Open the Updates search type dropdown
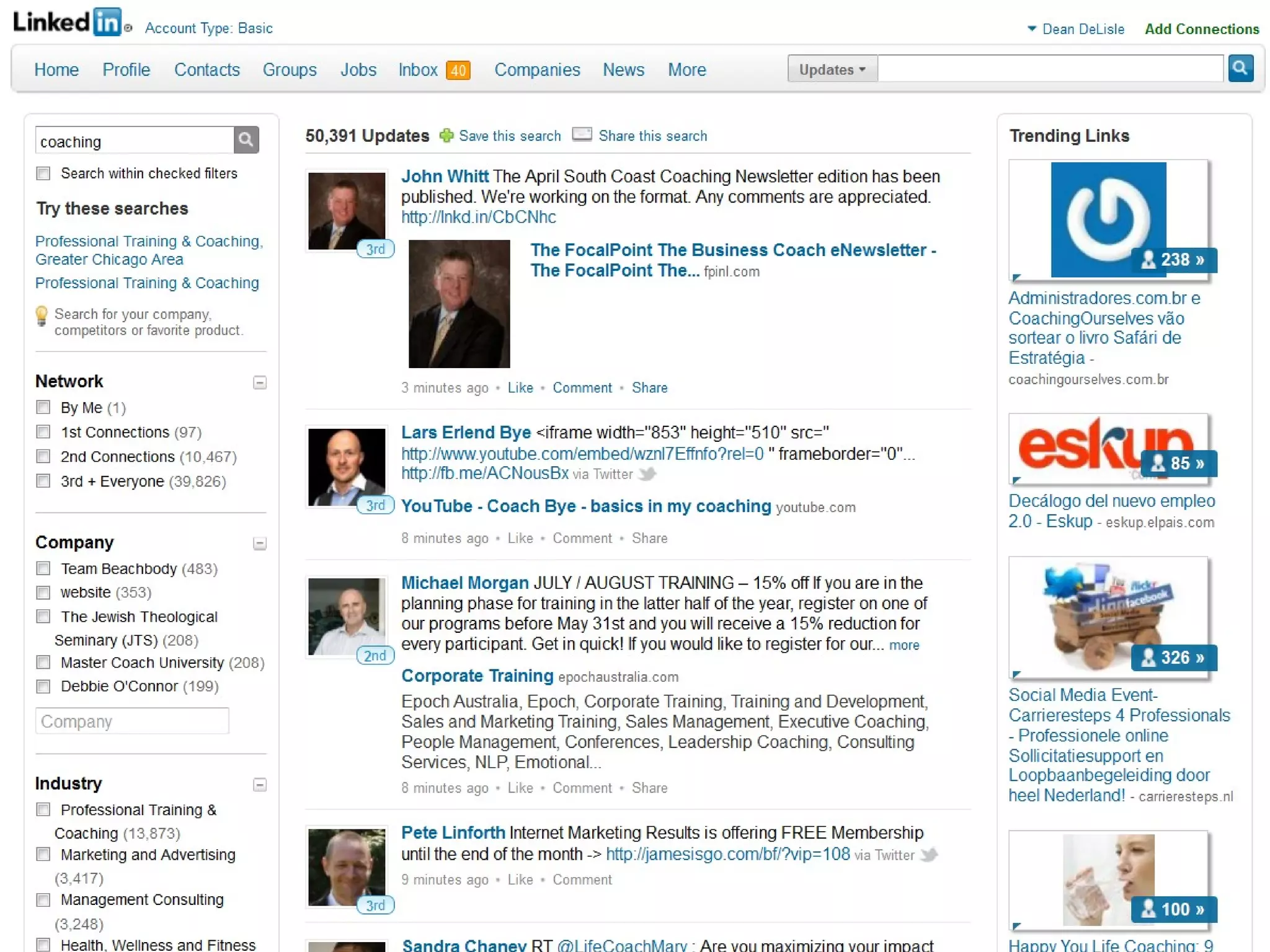Viewport: 1270px width, 952px height. coord(832,69)
